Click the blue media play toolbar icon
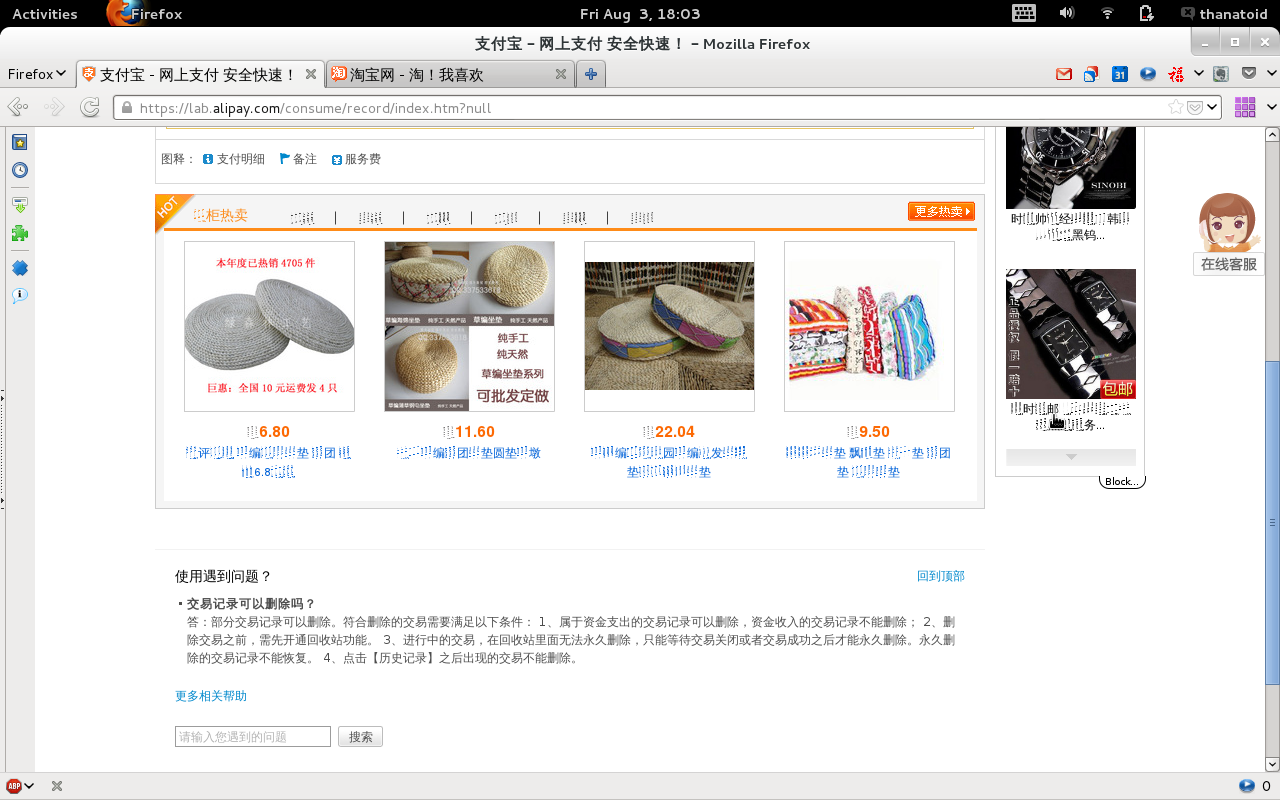The image size is (1280, 800). click(x=1148, y=74)
